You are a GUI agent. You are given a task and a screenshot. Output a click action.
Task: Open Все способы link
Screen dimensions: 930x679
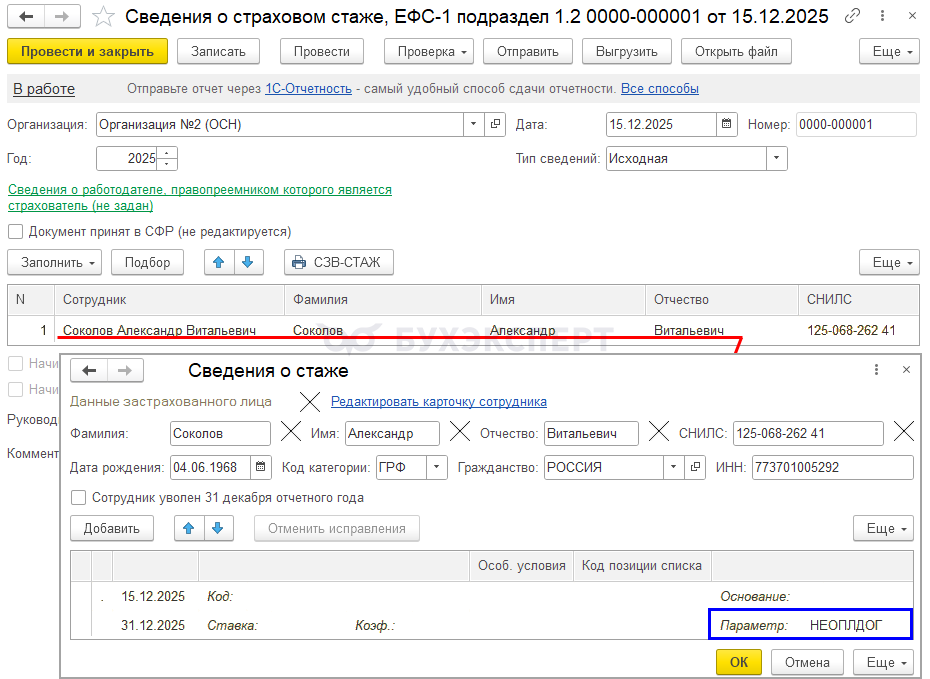tap(660, 89)
